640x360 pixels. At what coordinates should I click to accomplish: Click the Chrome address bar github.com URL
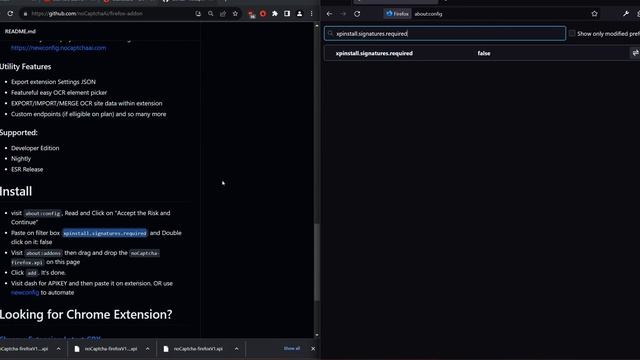(87, 13)
